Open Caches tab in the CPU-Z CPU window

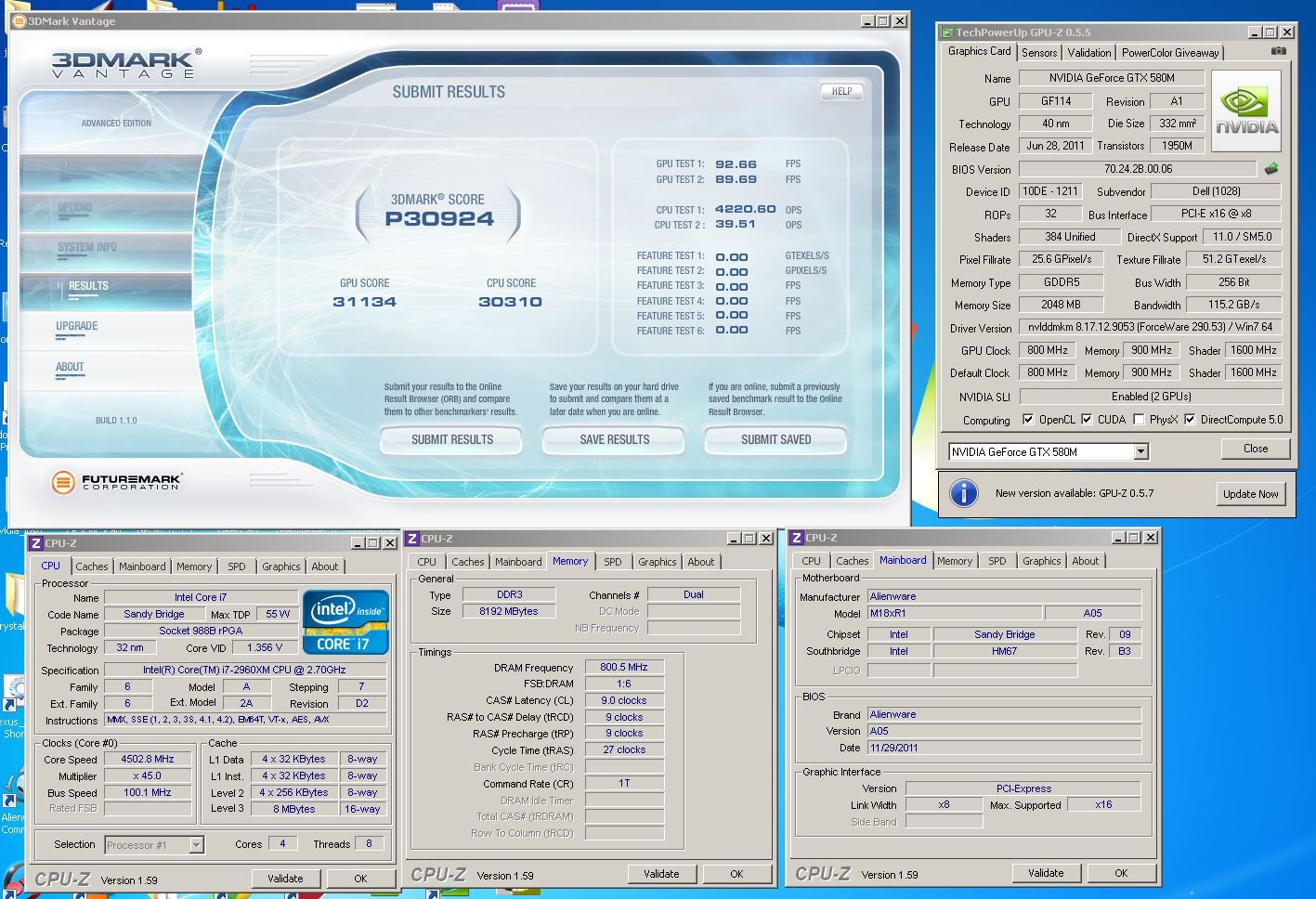coord(92,567)
